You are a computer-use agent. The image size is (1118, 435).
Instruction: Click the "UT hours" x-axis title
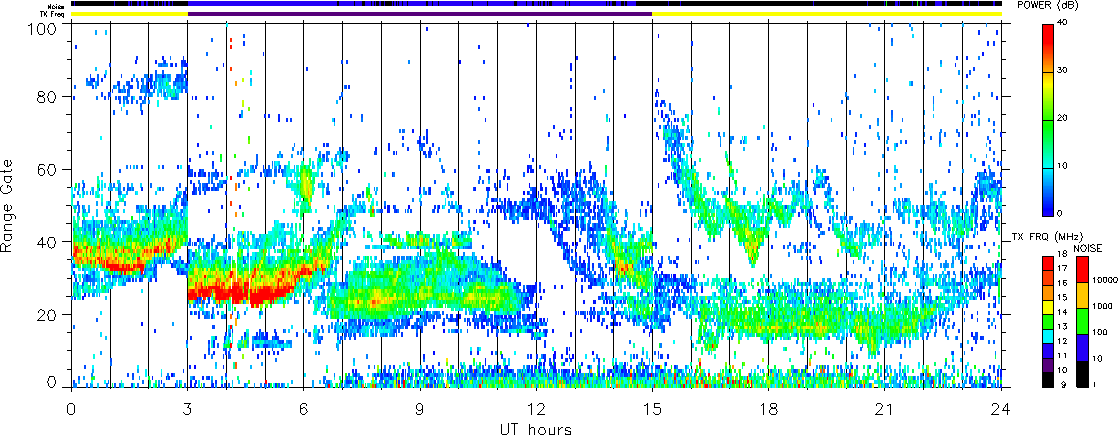pos(536,428)
